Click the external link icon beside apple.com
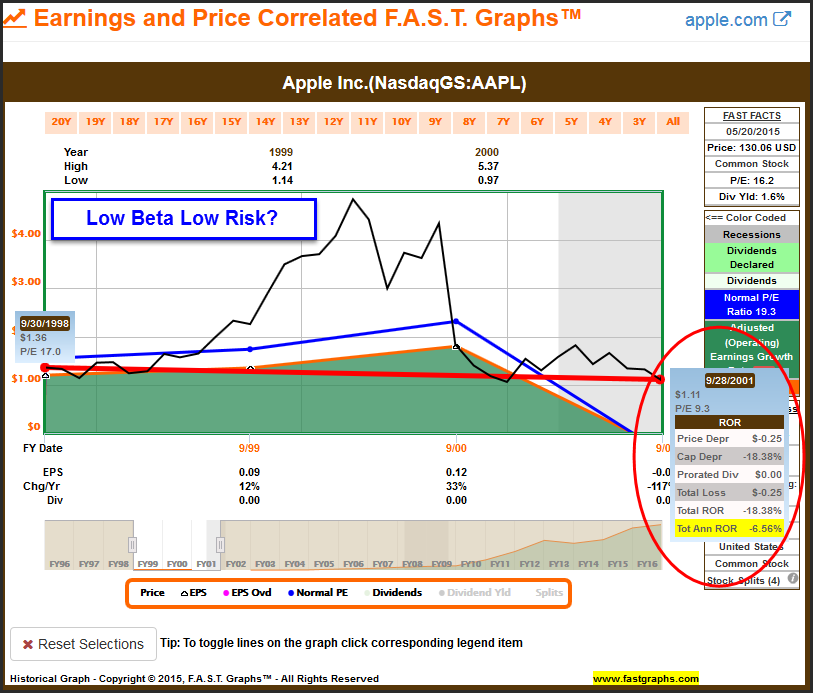This screenshot has height=693, width=813. 782,19
